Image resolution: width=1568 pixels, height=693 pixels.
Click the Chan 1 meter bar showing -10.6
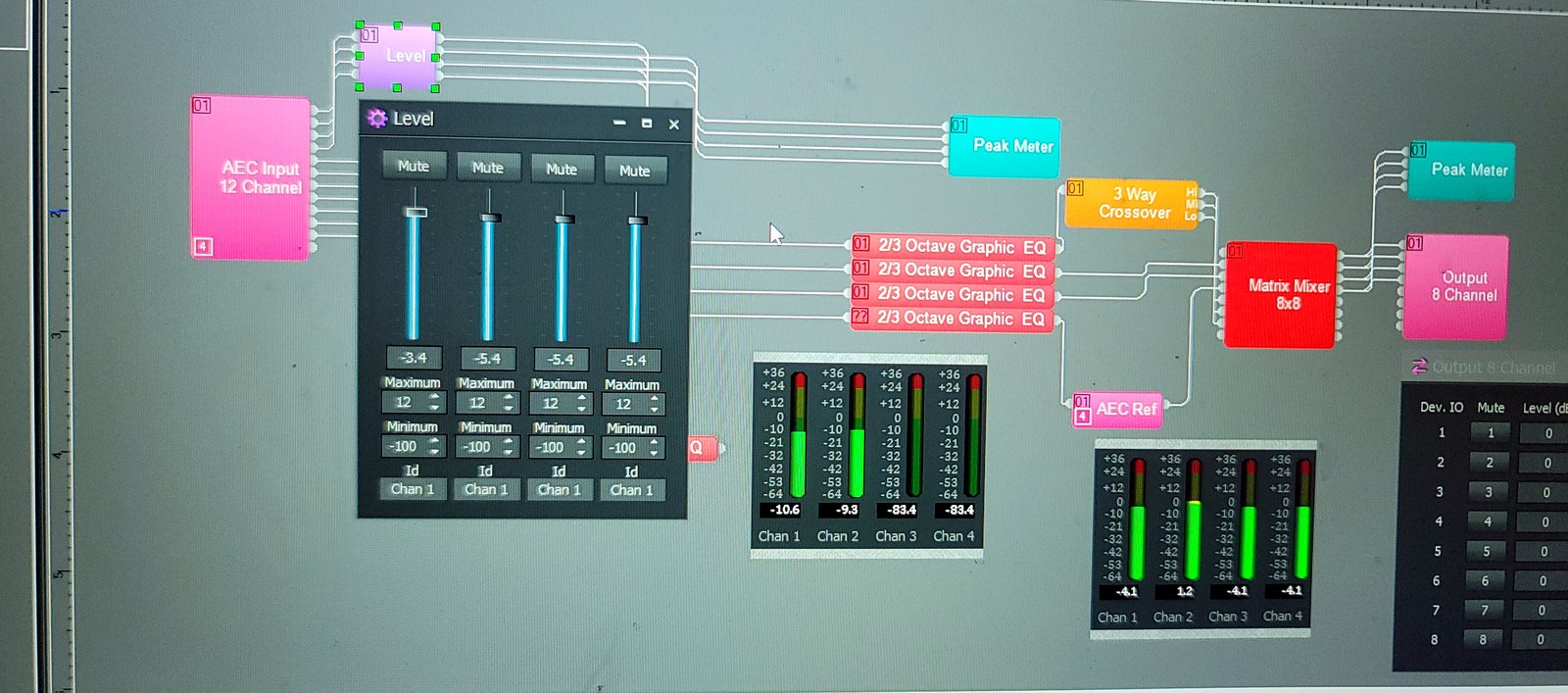(x=799, y=434)
